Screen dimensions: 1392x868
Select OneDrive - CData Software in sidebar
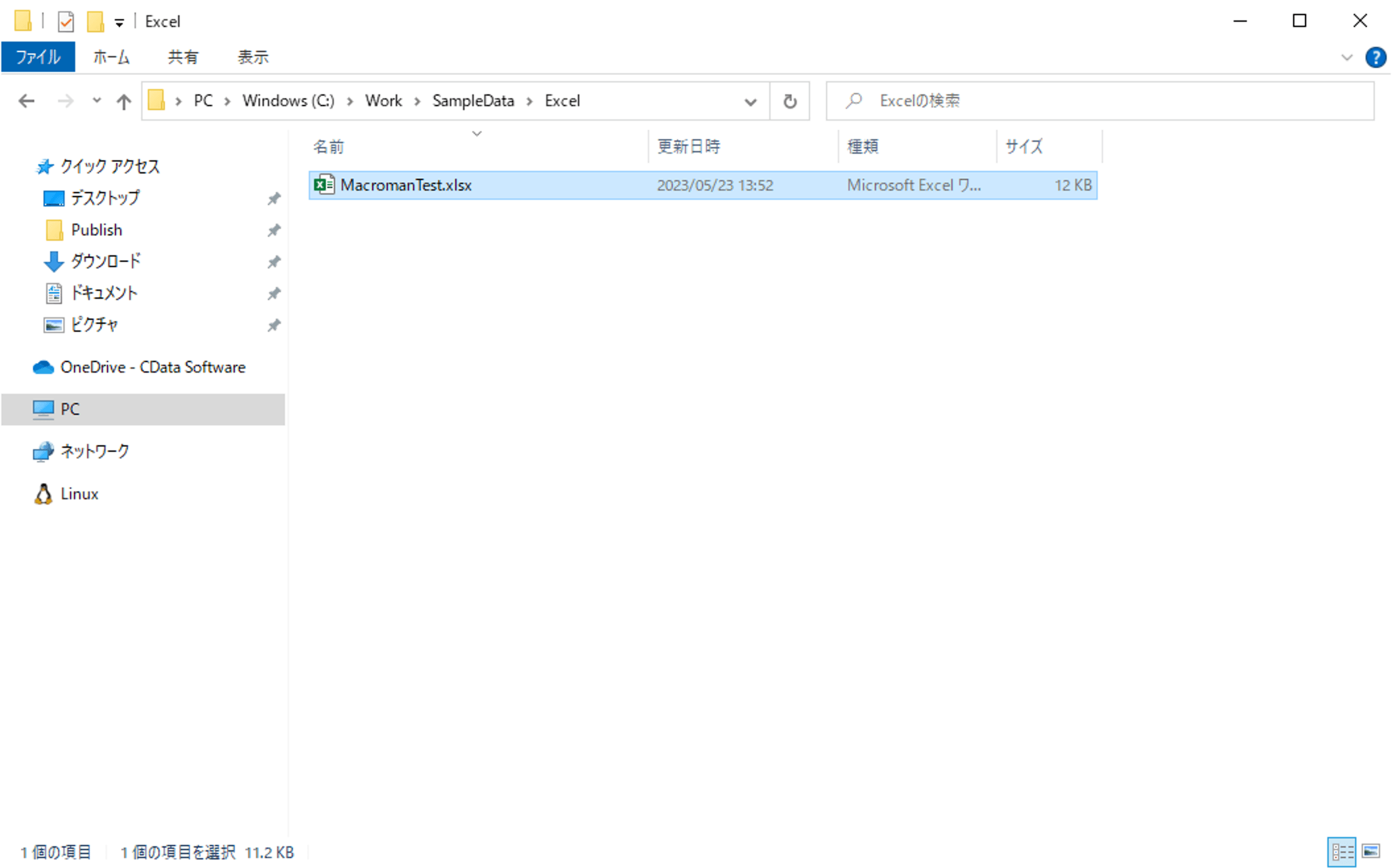click(x=152, y=367)
